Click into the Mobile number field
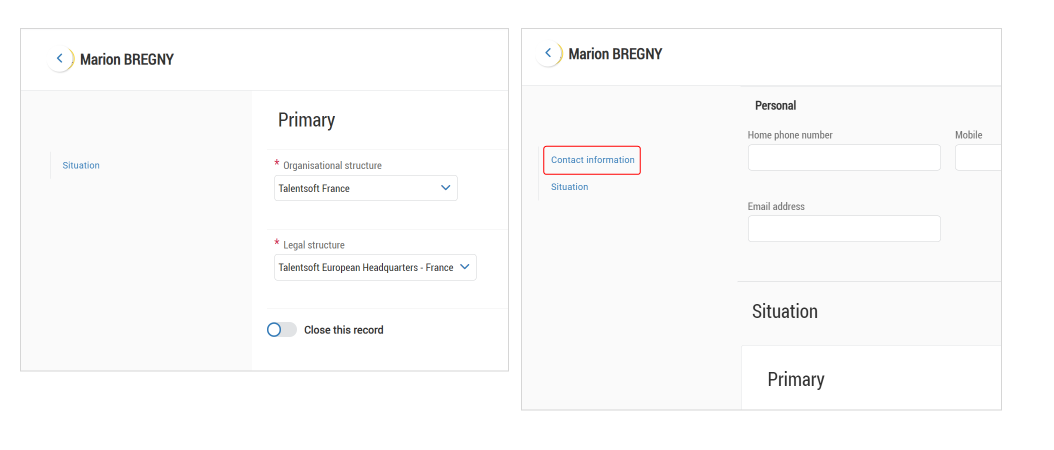 [978, 158]
